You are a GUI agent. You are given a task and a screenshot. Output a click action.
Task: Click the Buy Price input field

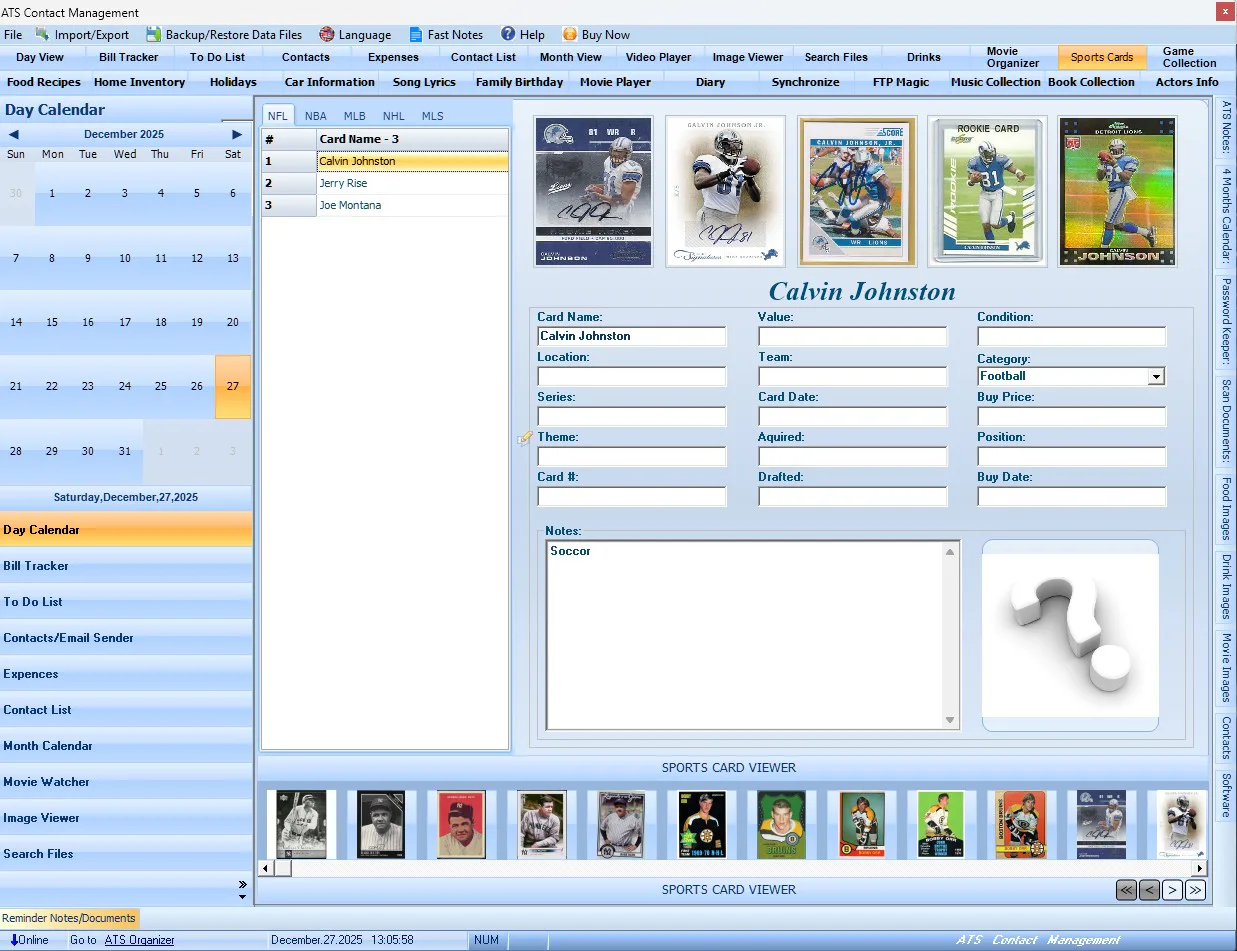point(1072,416)
